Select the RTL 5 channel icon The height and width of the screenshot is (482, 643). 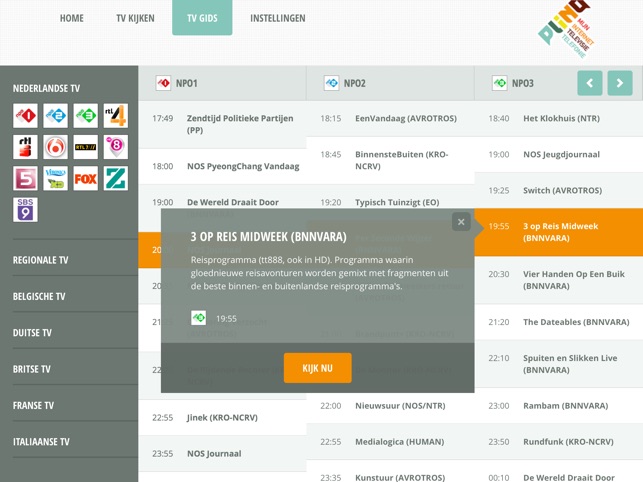click(25, 147)
